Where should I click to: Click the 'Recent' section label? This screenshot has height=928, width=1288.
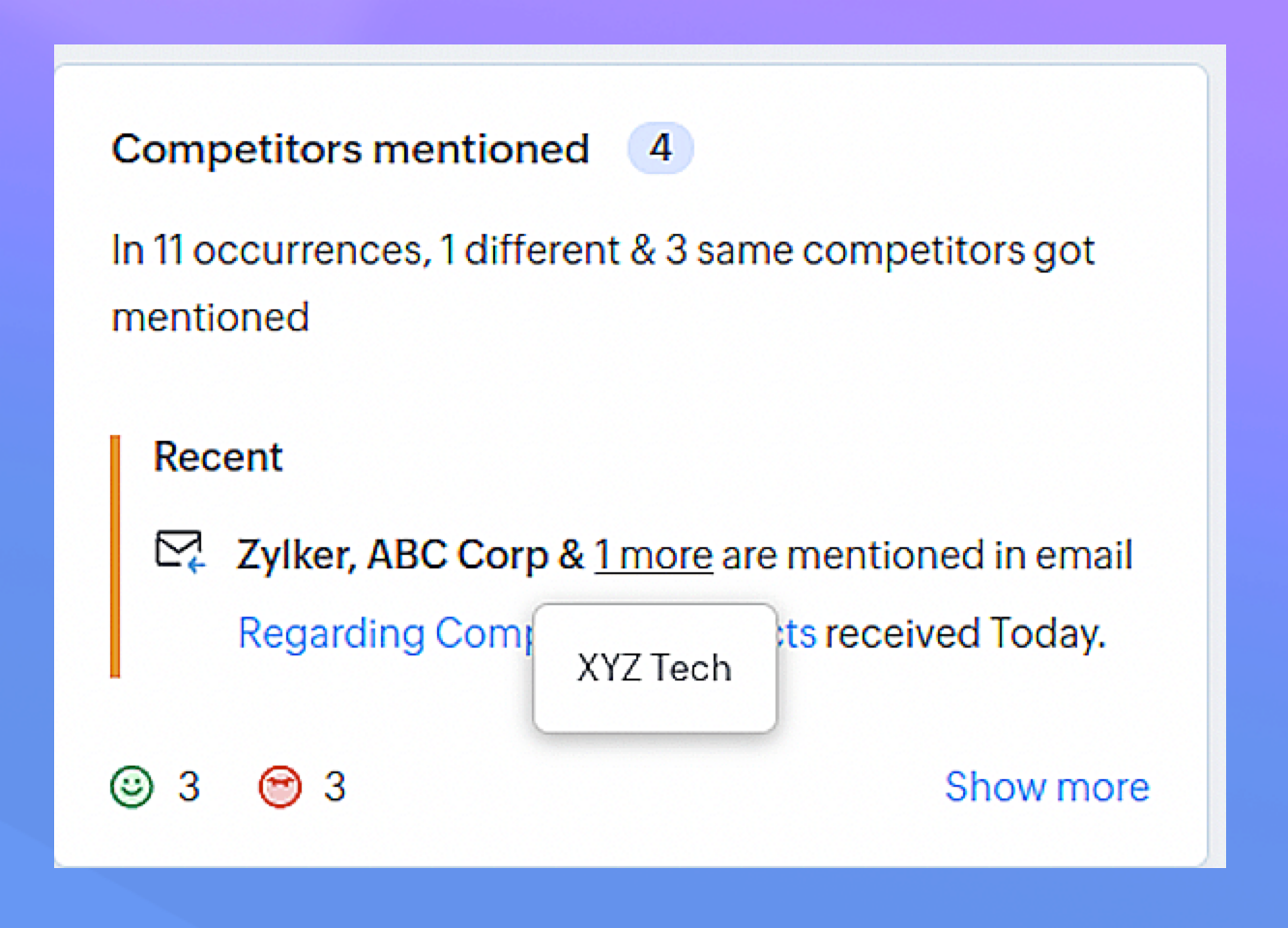tap(218, 456)
